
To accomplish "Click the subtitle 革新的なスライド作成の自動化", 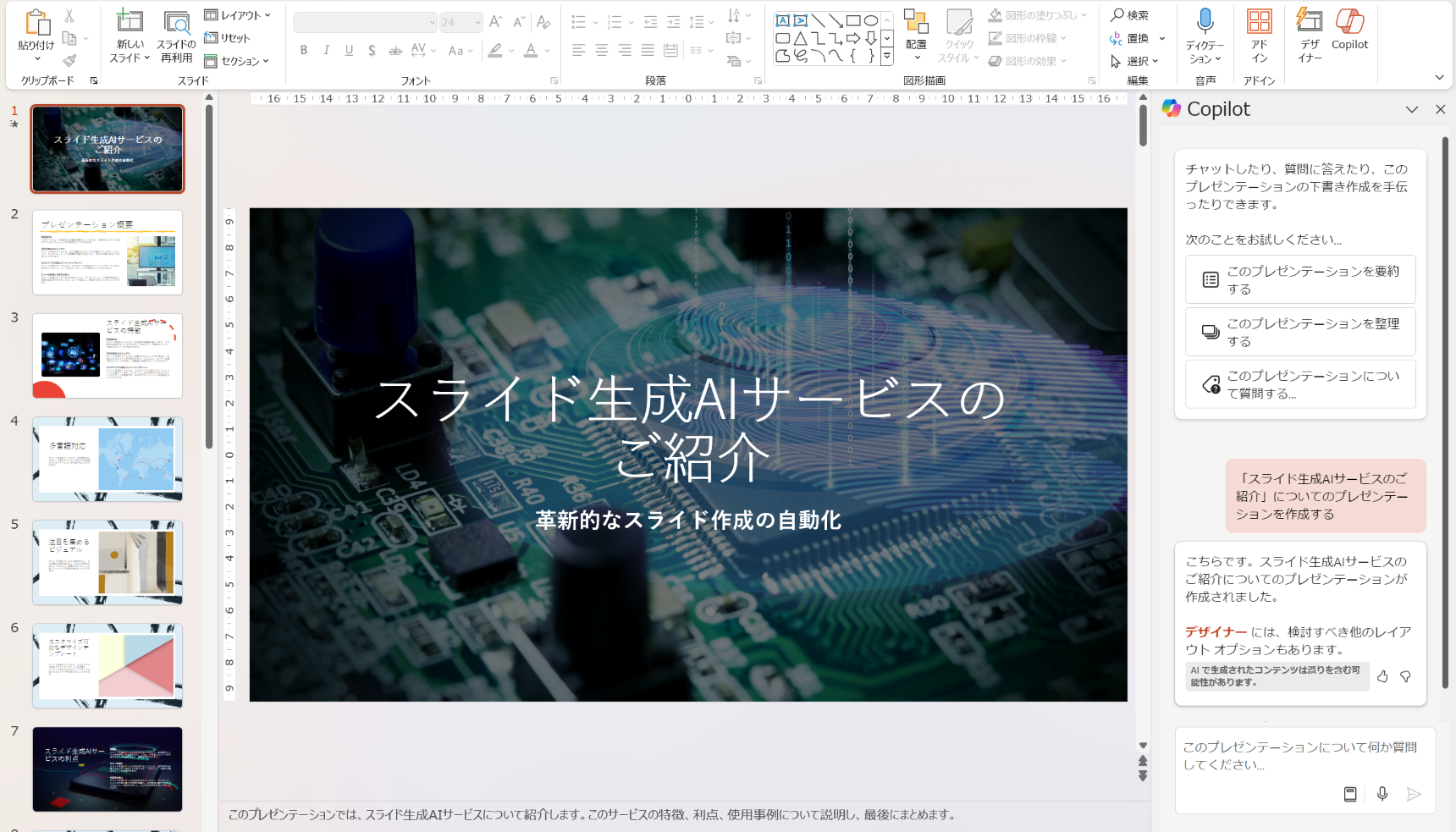I will 688,520.
